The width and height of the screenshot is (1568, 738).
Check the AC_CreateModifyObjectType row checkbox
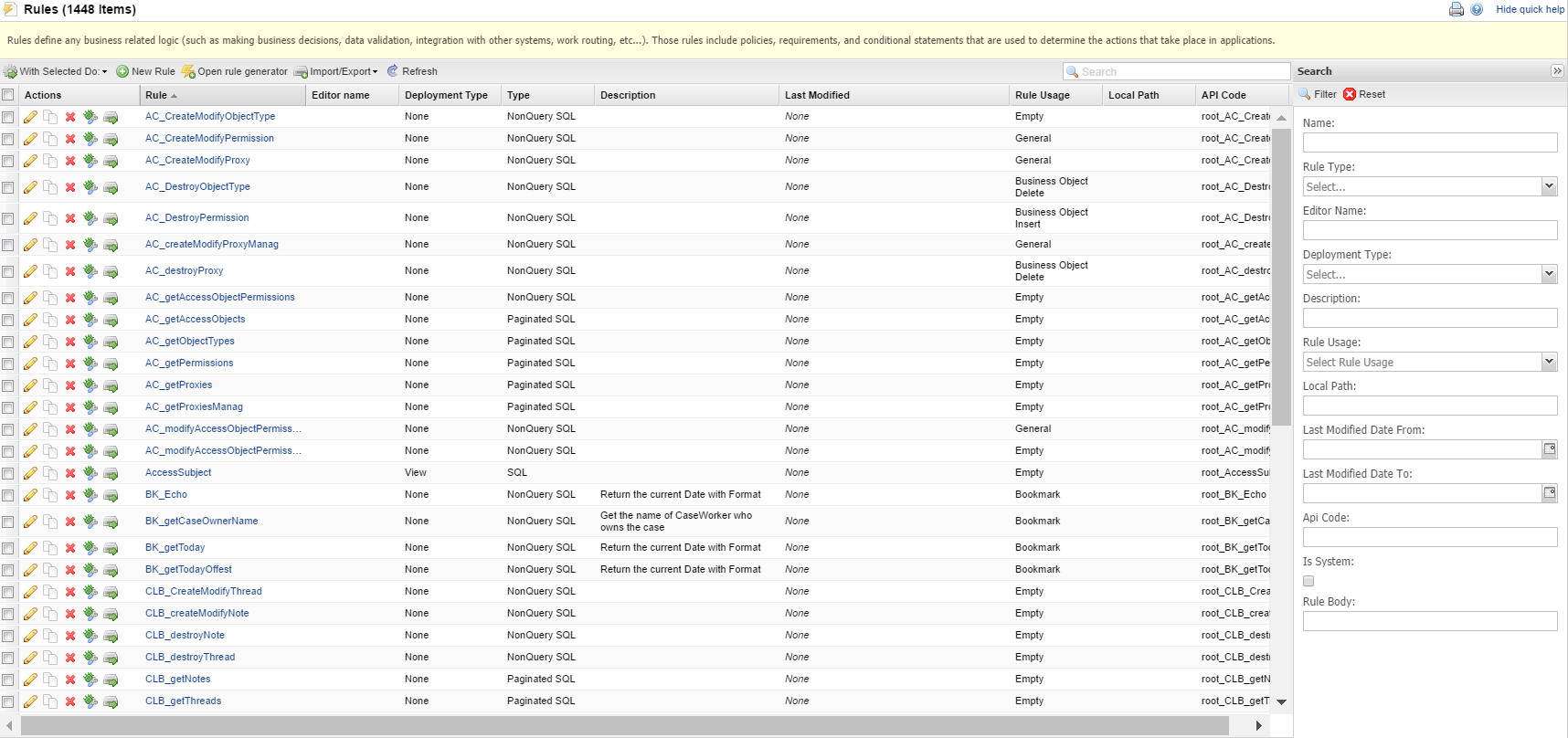(8, 117)
